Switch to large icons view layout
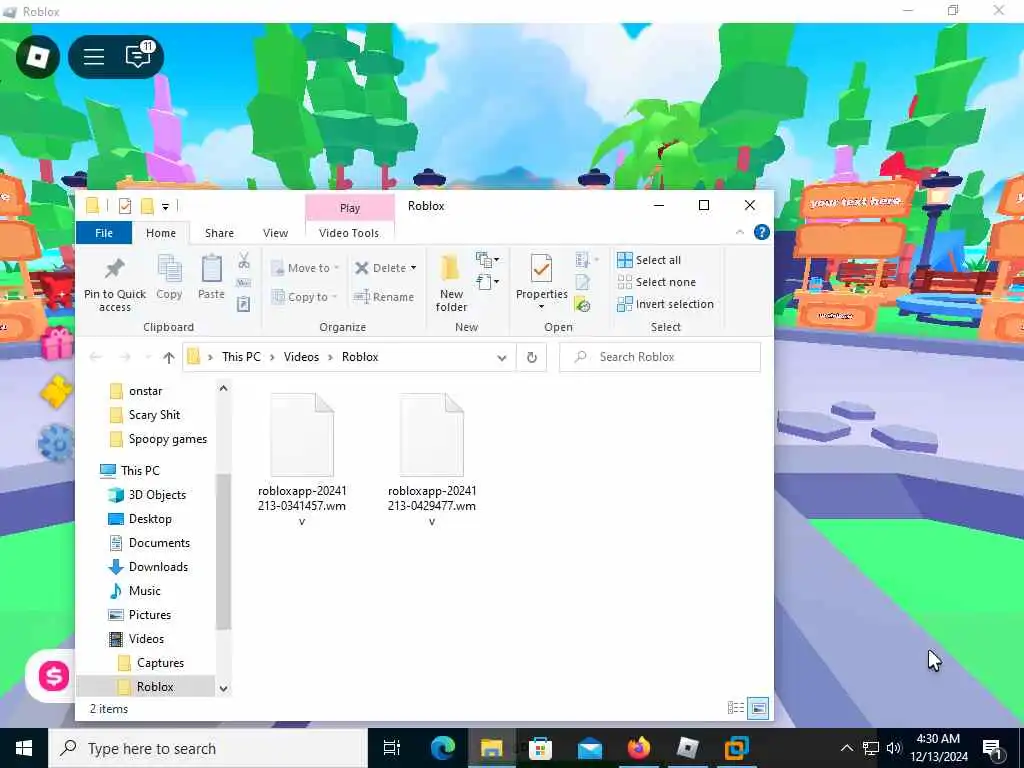 [x=758, y=708]
